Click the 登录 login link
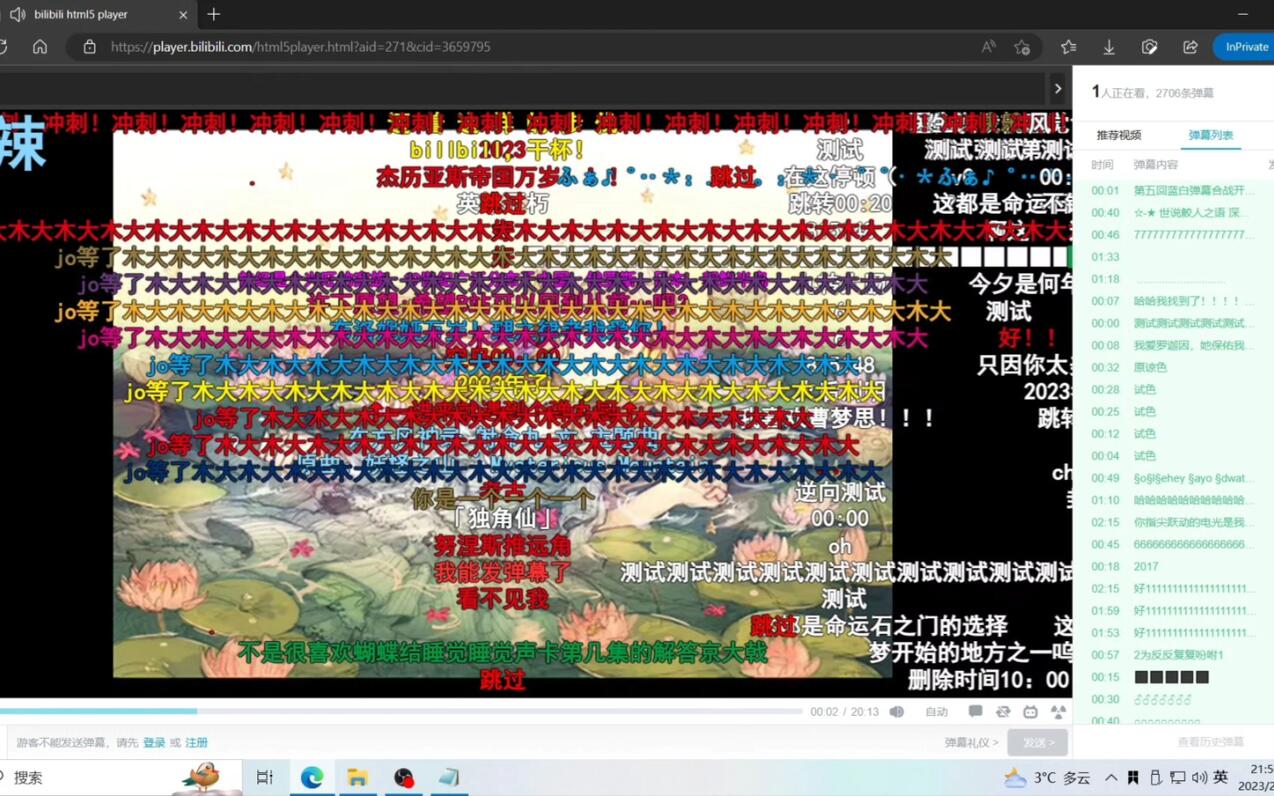Viewport: 1274px width, 796px height. 154,743
